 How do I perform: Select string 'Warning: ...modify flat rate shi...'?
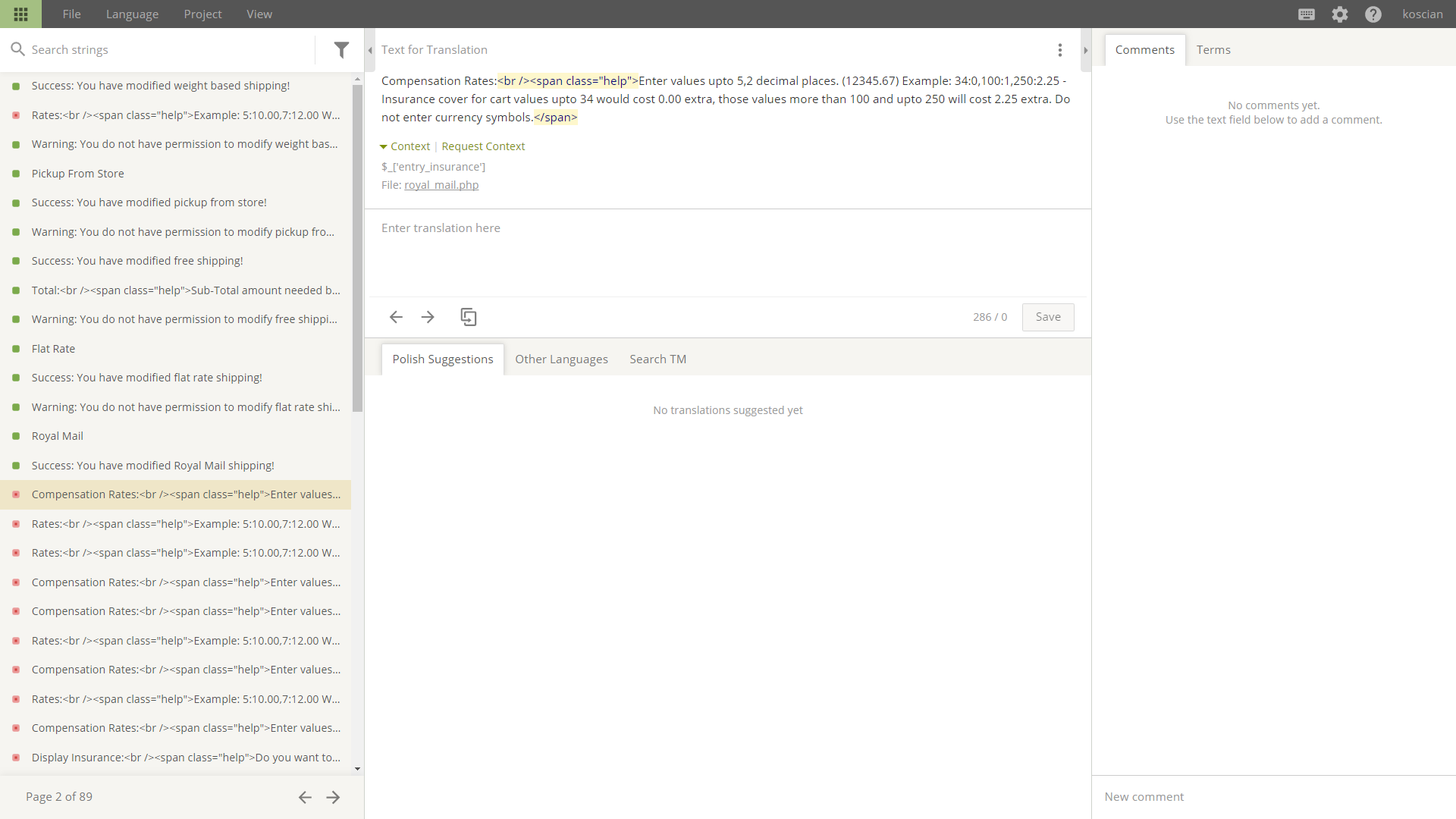point(175,407)
